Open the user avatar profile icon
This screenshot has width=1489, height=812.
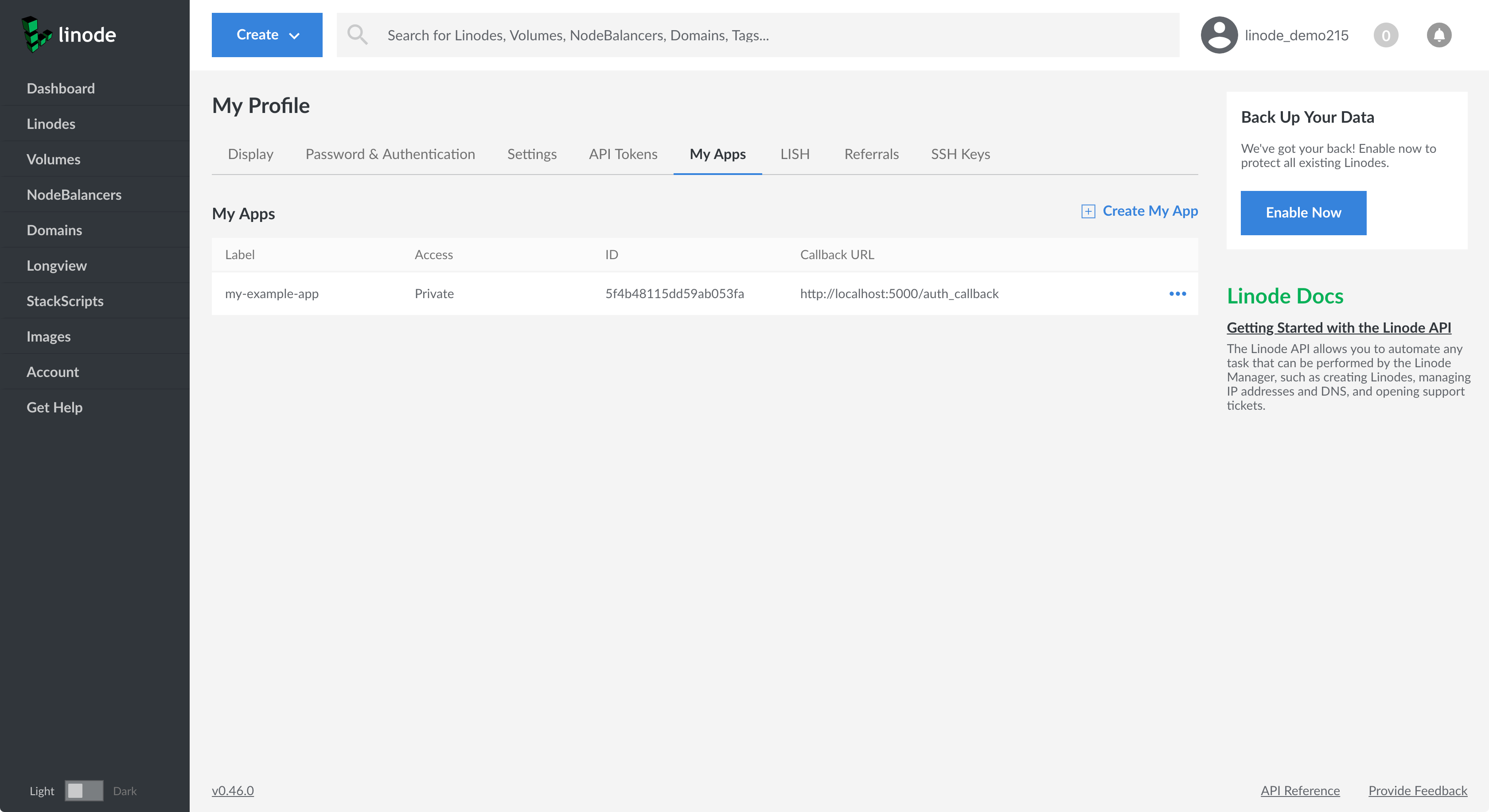[1219, 35]
